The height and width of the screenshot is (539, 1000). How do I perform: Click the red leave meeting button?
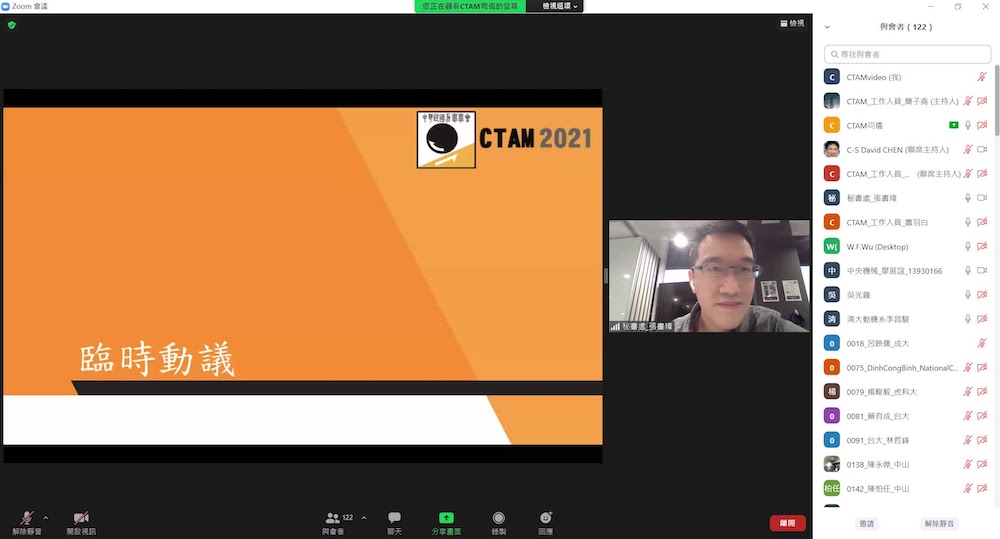click(788, 523)
